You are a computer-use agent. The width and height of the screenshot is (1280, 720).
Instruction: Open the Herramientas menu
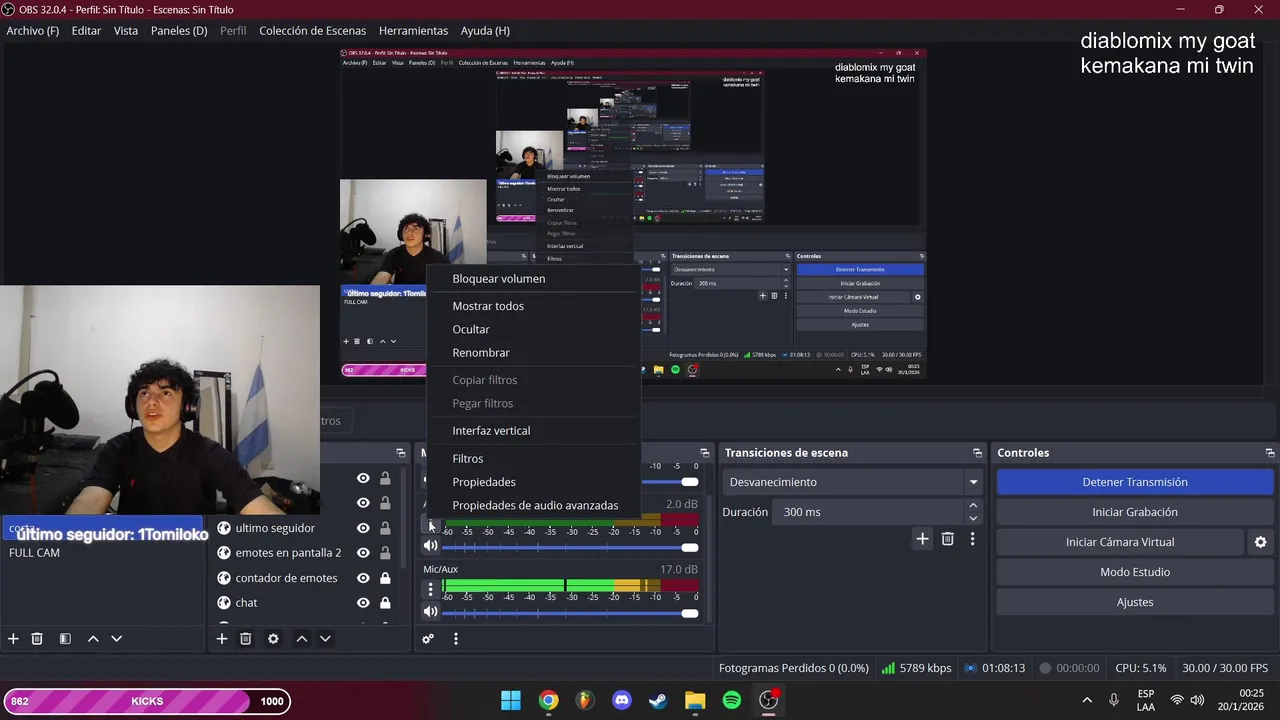pos(413,31)
